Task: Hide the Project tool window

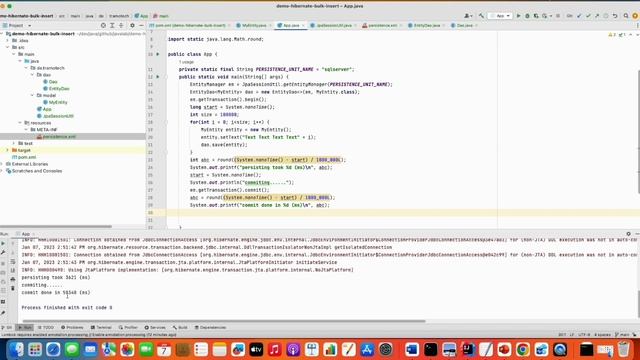Action: coord(141,25)
